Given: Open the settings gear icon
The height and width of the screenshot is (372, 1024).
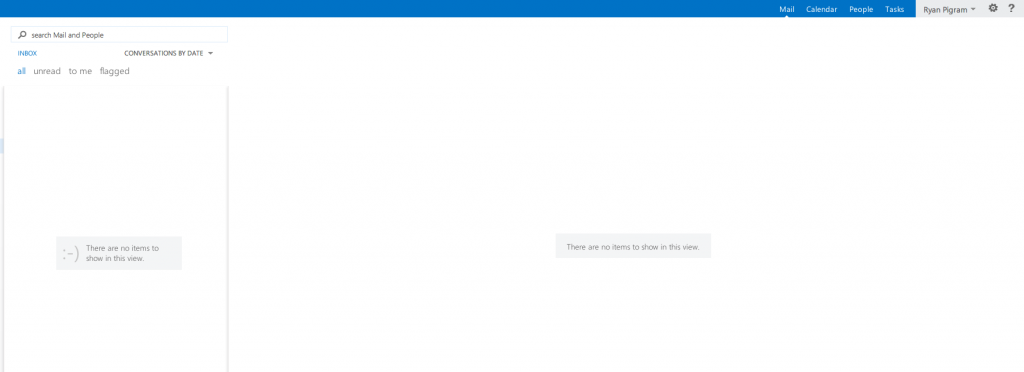Looking at the screenshot, I should coord(993,8).
